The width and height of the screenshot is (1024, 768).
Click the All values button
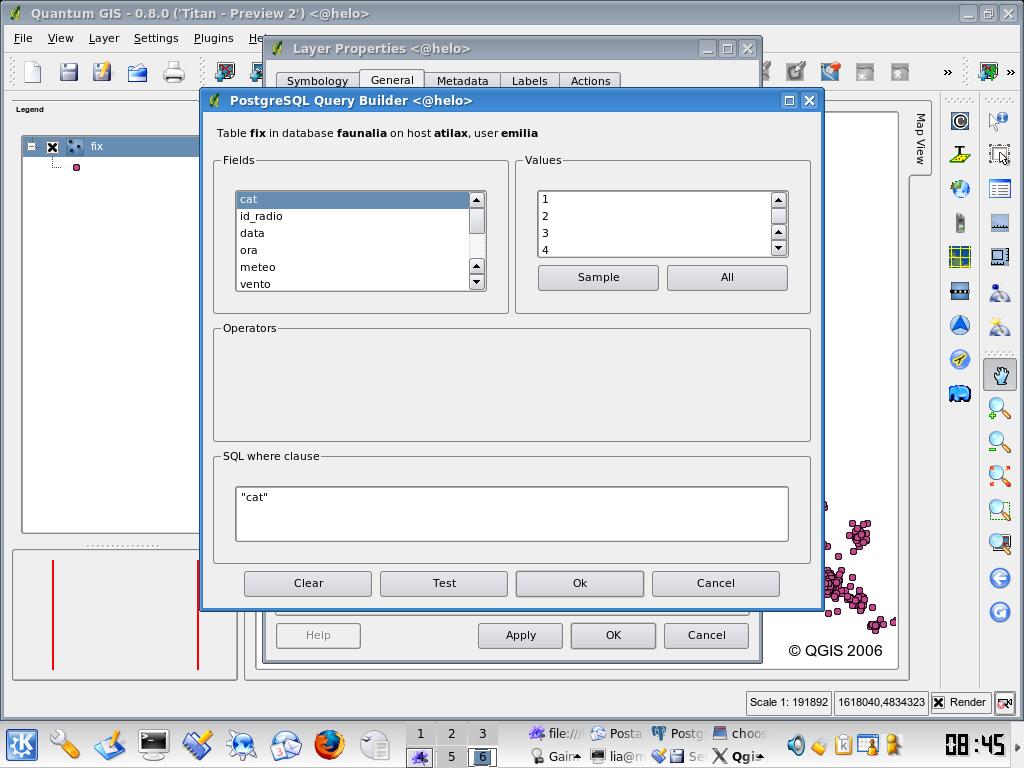tap(727, 278)
